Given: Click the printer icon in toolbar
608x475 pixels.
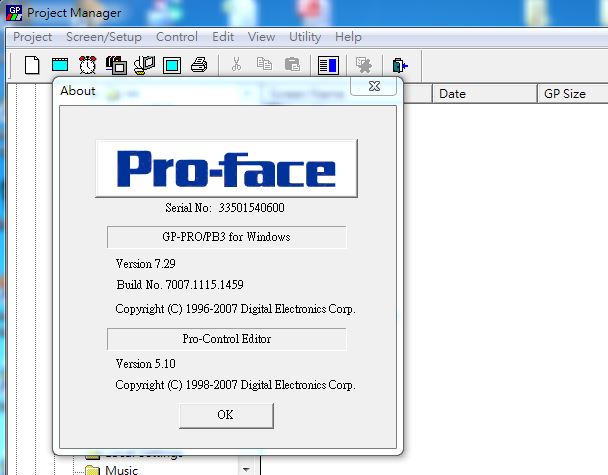Looking at the screenshot, I should pos(199,65).
